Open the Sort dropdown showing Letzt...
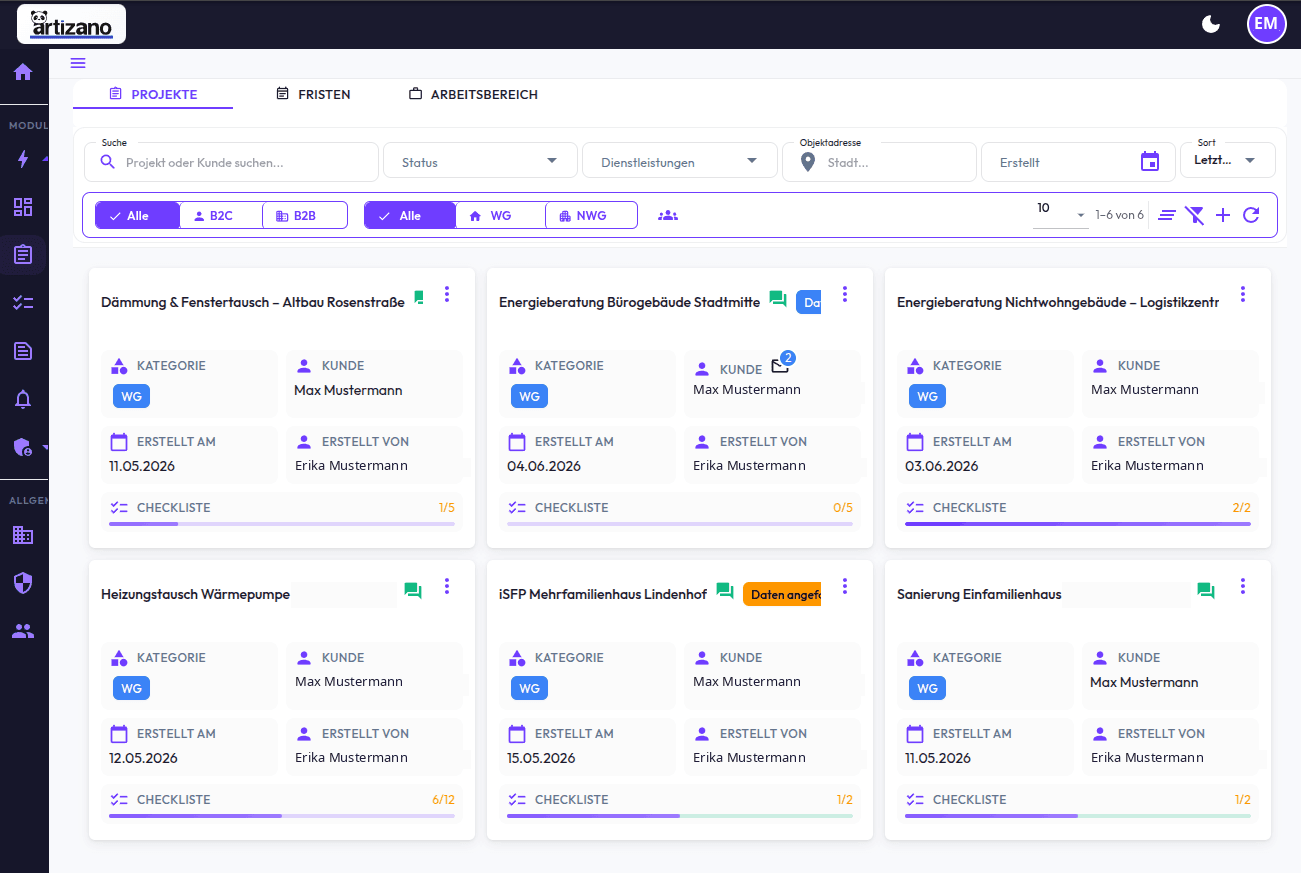 [x=1228, y=160]
